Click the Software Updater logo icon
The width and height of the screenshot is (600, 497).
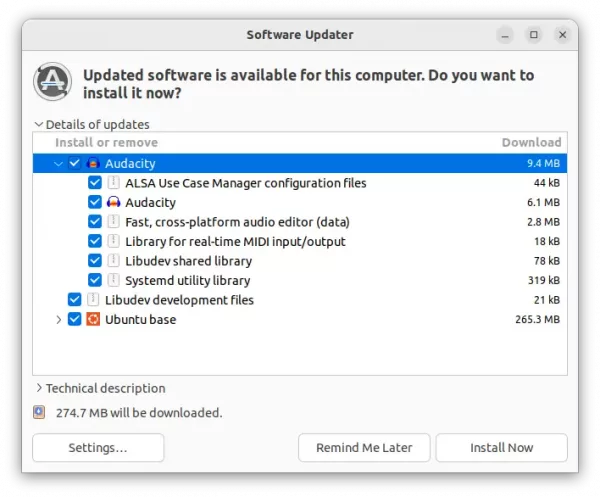tap(52, 81)
